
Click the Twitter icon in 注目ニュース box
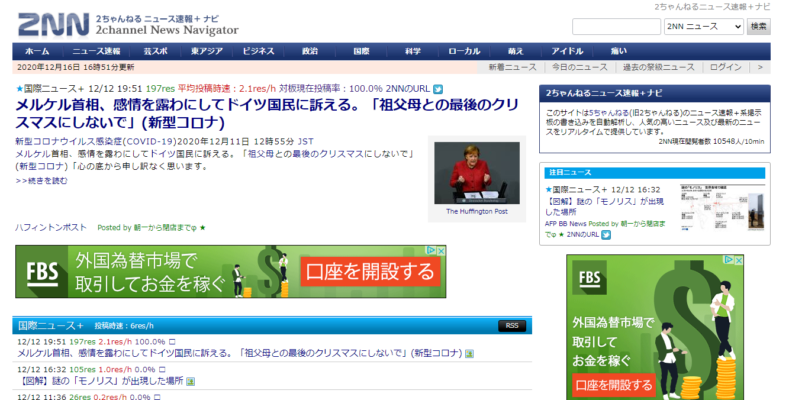606,235
